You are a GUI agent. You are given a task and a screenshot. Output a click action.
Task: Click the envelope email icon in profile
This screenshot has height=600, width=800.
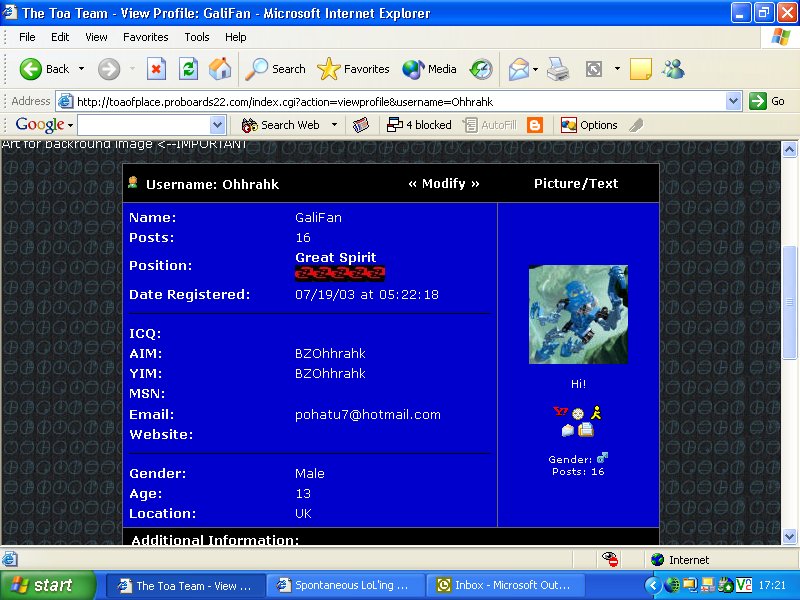[568, 431]
